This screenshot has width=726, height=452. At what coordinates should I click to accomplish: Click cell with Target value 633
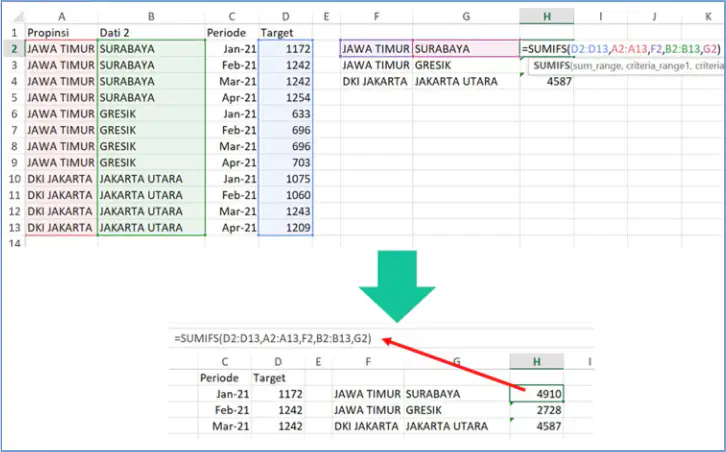[286, 114]
